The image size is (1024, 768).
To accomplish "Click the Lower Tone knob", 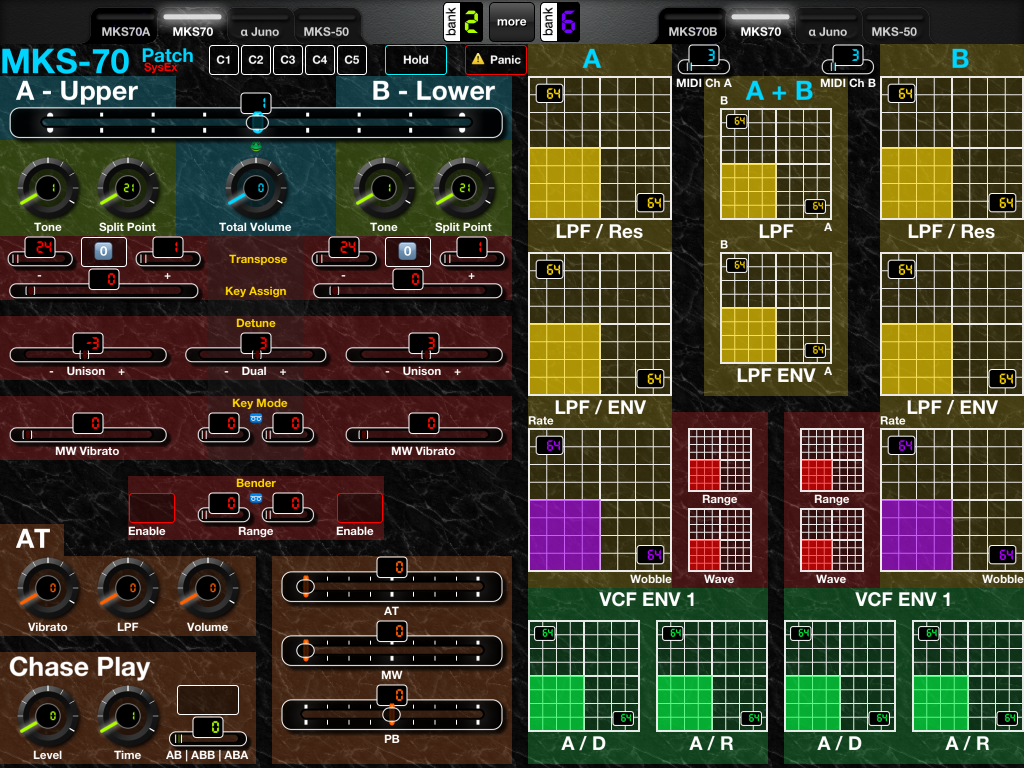I will coord(383,189).
